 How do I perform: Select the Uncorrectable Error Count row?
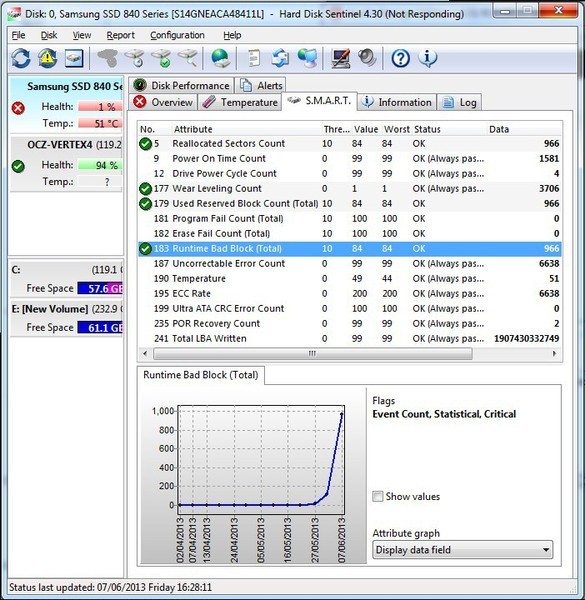[x=350, y=264]
